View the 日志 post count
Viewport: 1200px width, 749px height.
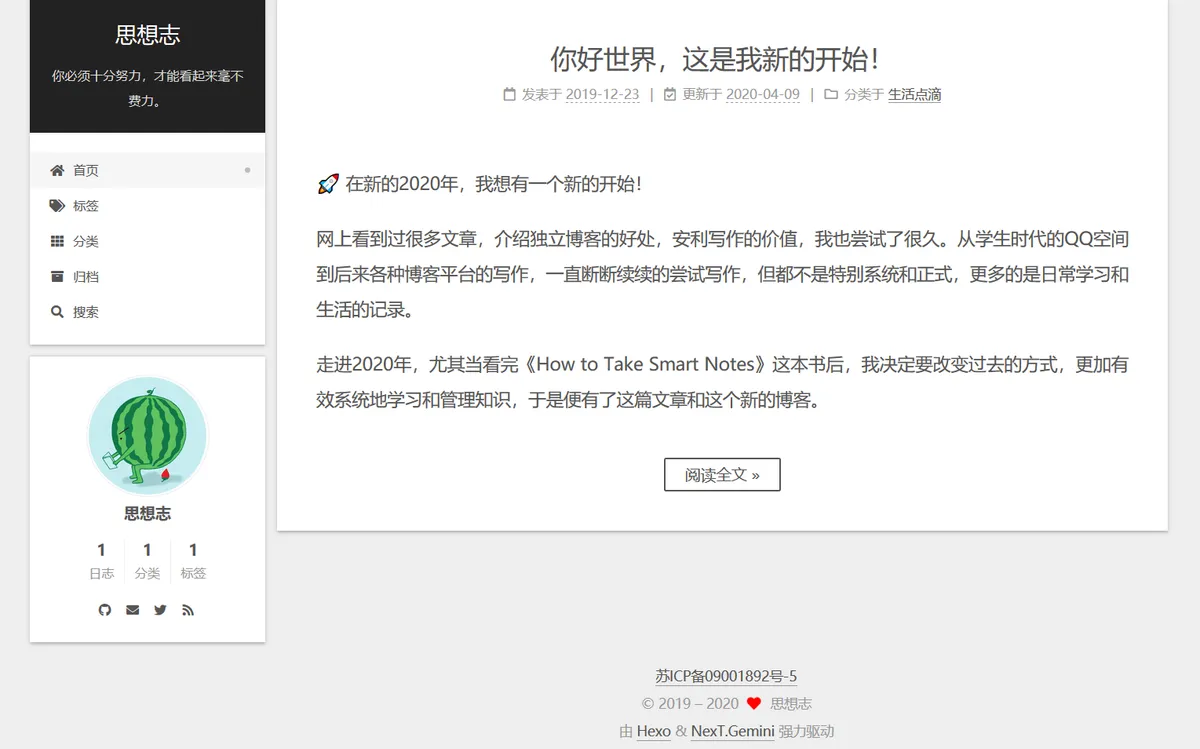point(101,561)
